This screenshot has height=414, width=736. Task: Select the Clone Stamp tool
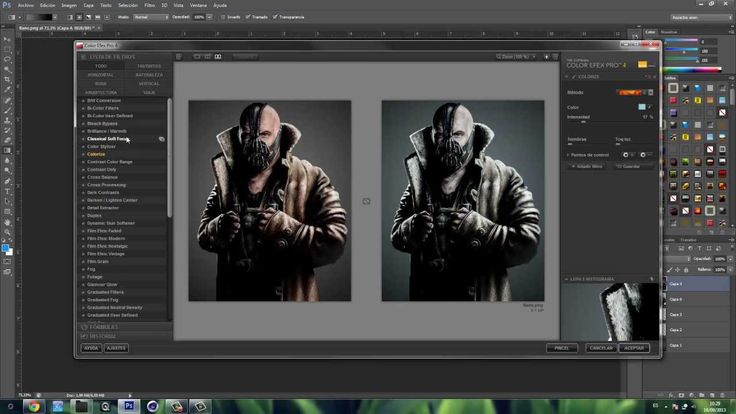coord(7,121)
